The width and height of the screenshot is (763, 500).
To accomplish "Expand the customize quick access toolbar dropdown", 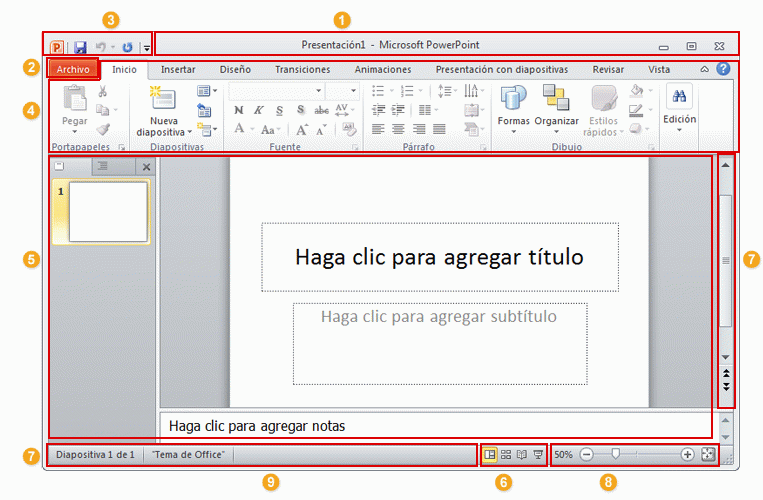I will [146, 48].
